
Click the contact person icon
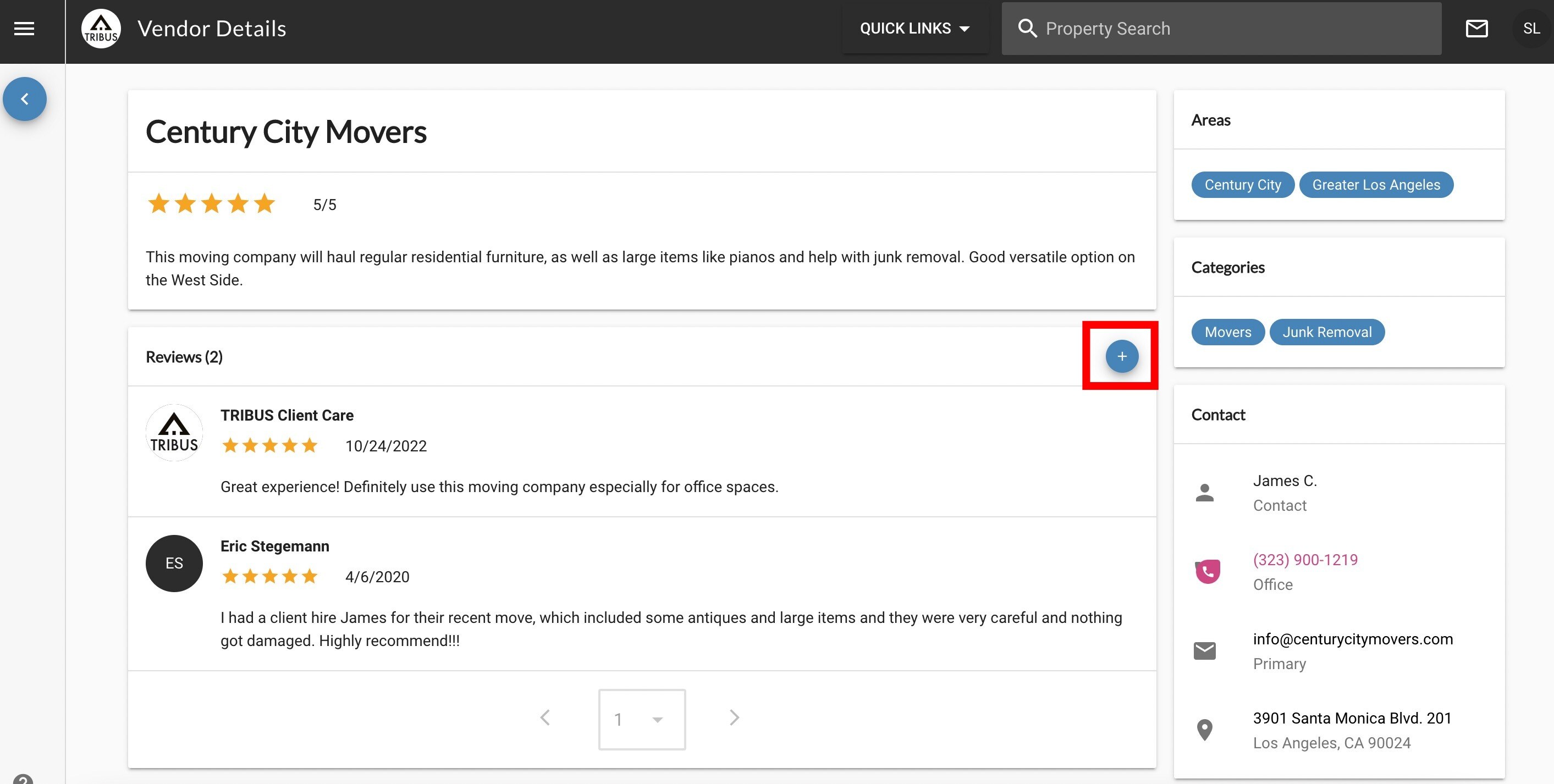tap(1205, 493)
